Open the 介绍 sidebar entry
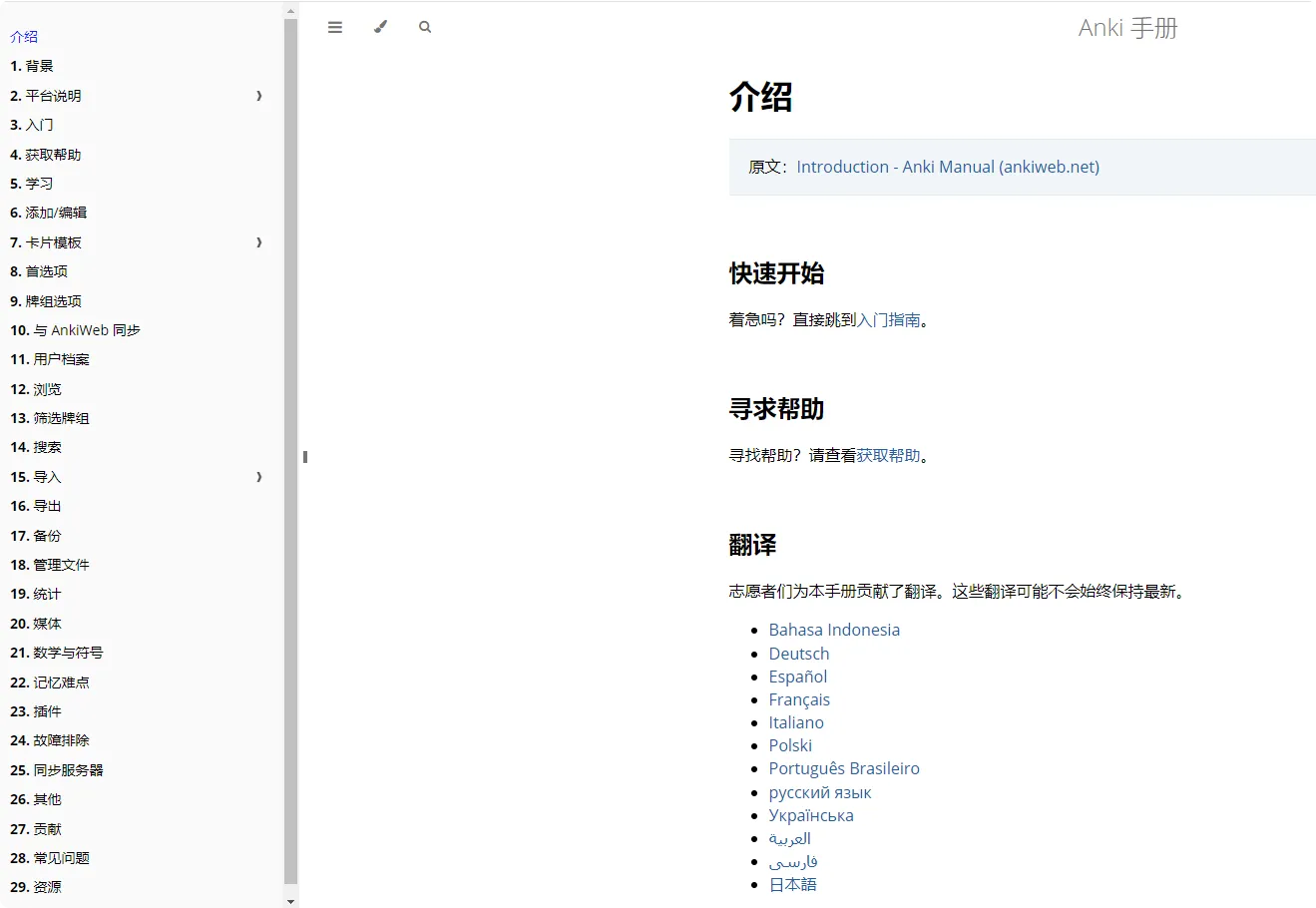Viewport: 1316px width, 908px height. click(x=24, y=37)
